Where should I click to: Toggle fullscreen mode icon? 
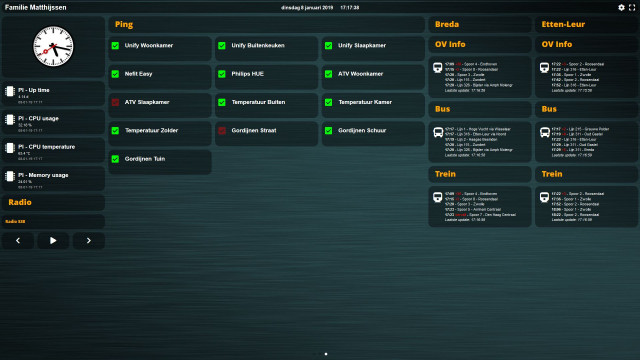tap(632, 7)
